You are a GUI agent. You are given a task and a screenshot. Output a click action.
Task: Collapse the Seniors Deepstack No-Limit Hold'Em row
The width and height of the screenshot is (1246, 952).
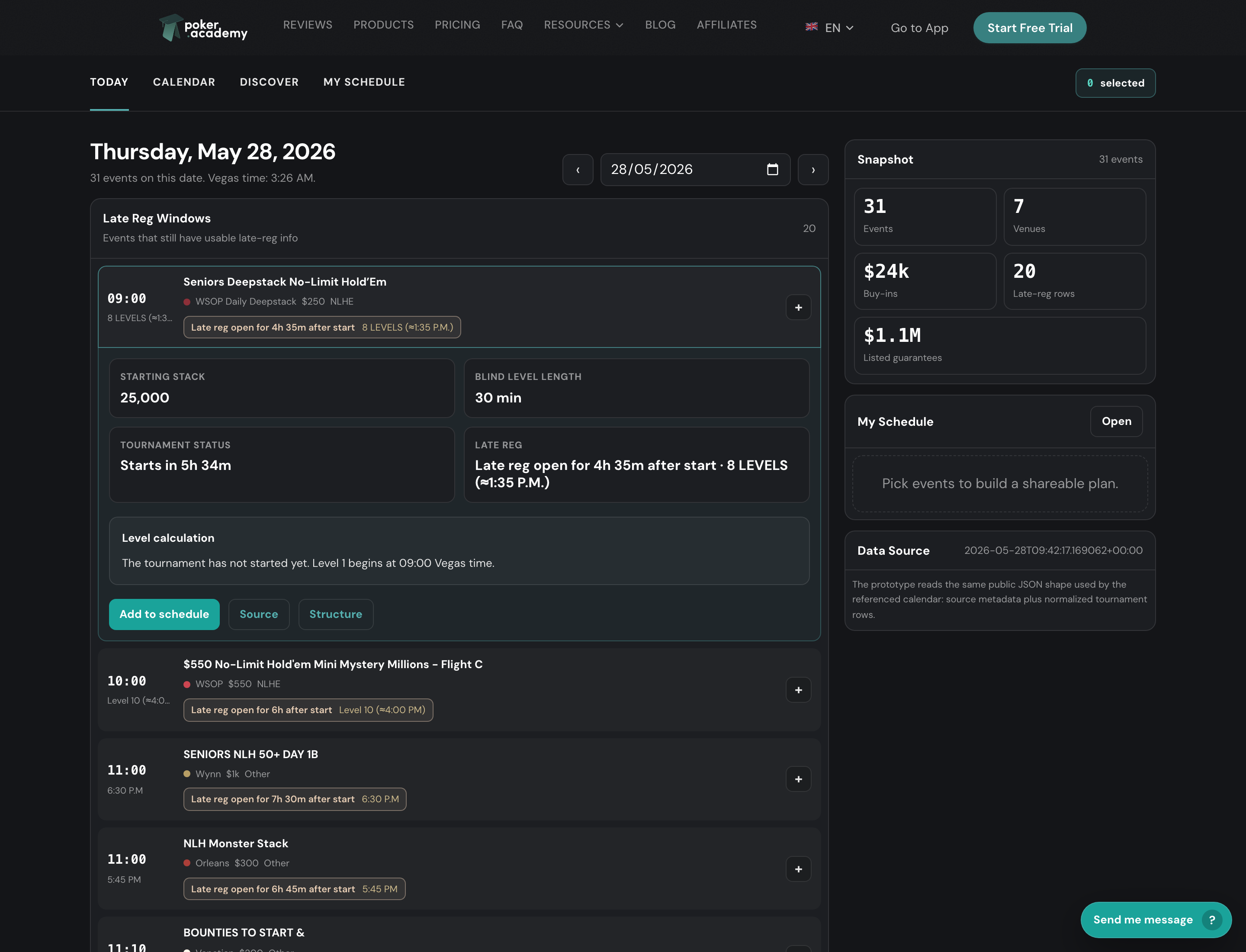459,306
